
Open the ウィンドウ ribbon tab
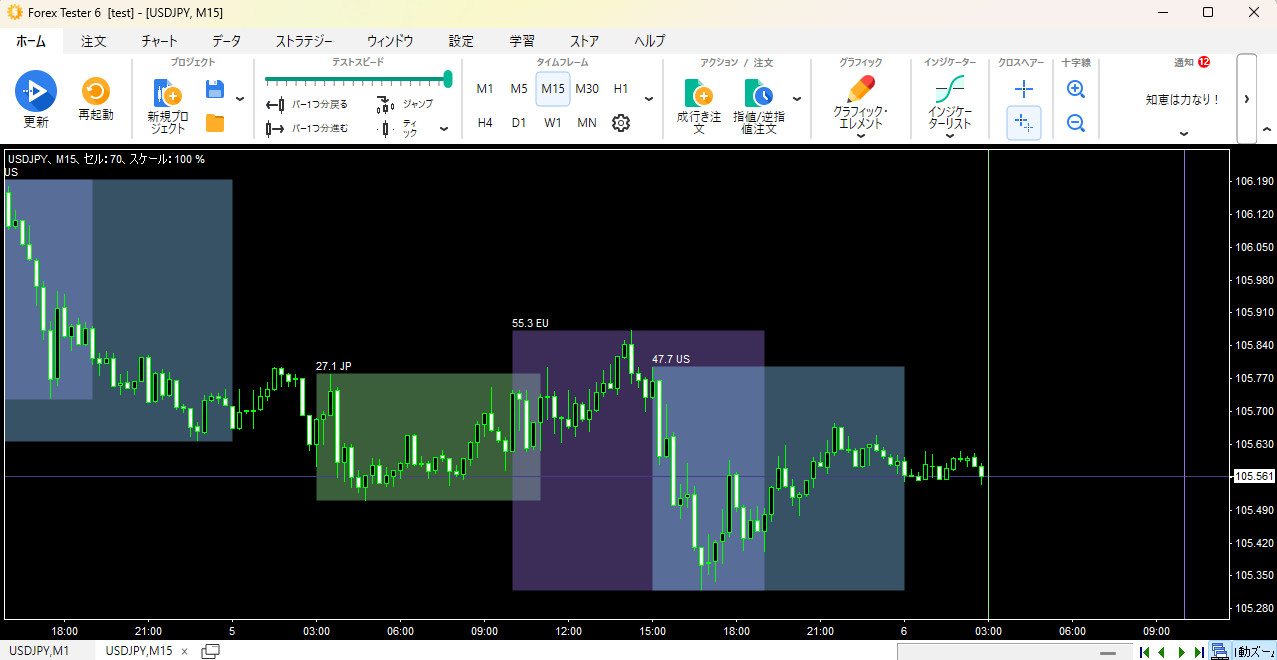390,41
